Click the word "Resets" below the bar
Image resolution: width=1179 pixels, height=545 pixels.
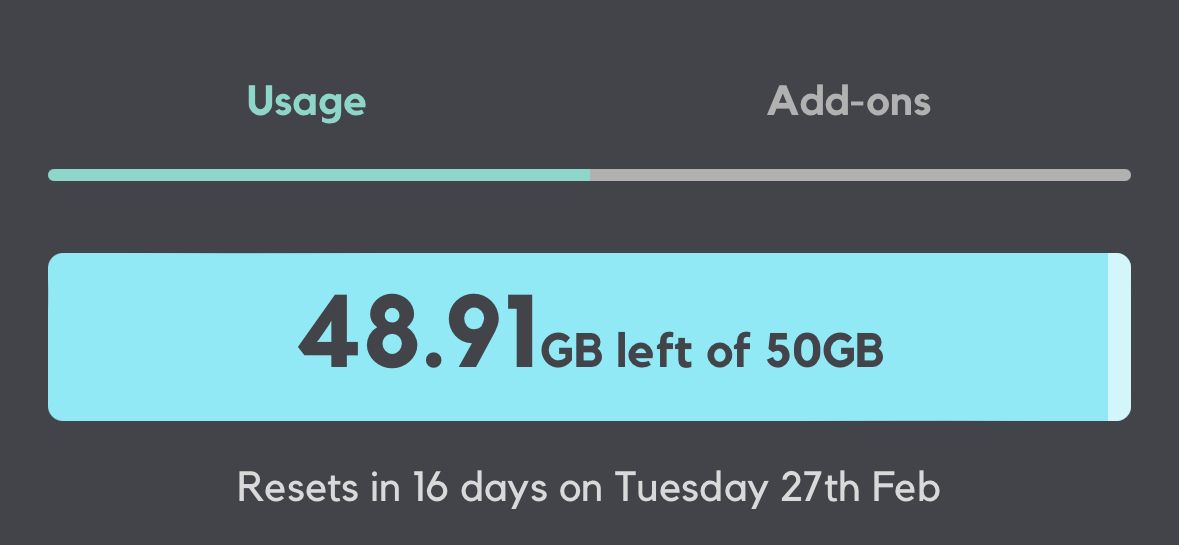click(x=296, y=488)
